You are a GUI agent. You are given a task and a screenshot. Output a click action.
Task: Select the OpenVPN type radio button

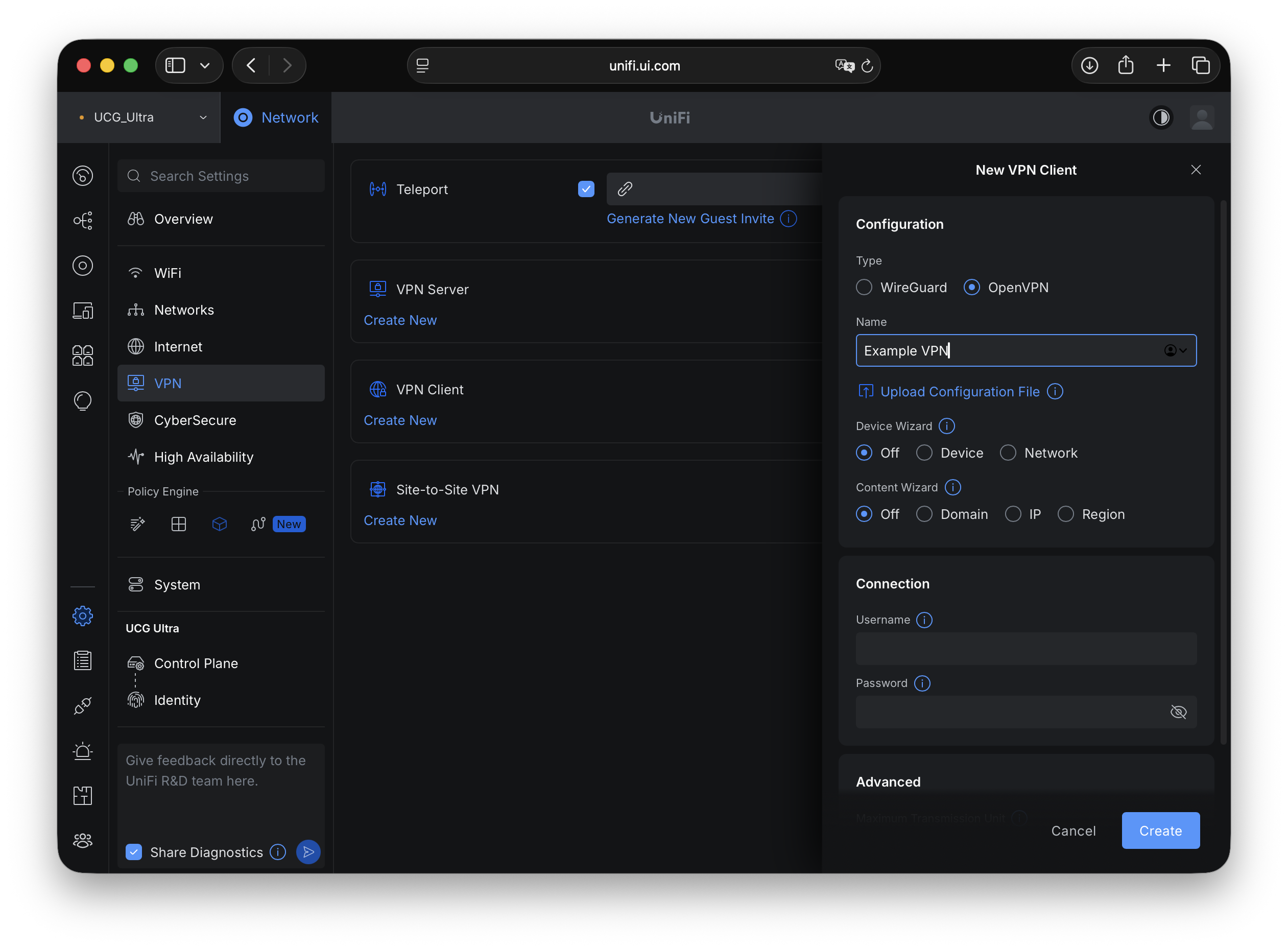pos(971,287)
